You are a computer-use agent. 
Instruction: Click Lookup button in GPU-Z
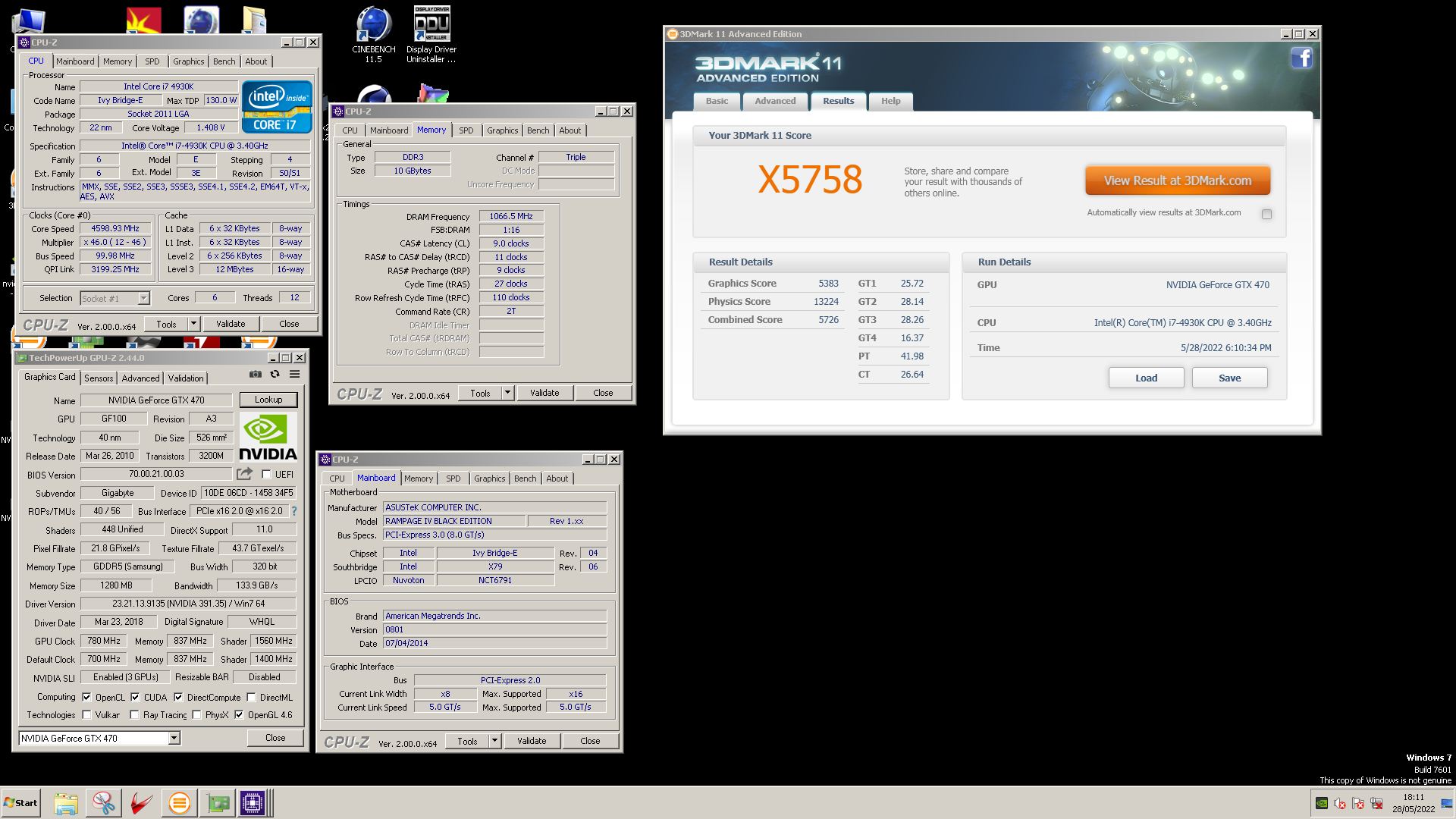268,400
